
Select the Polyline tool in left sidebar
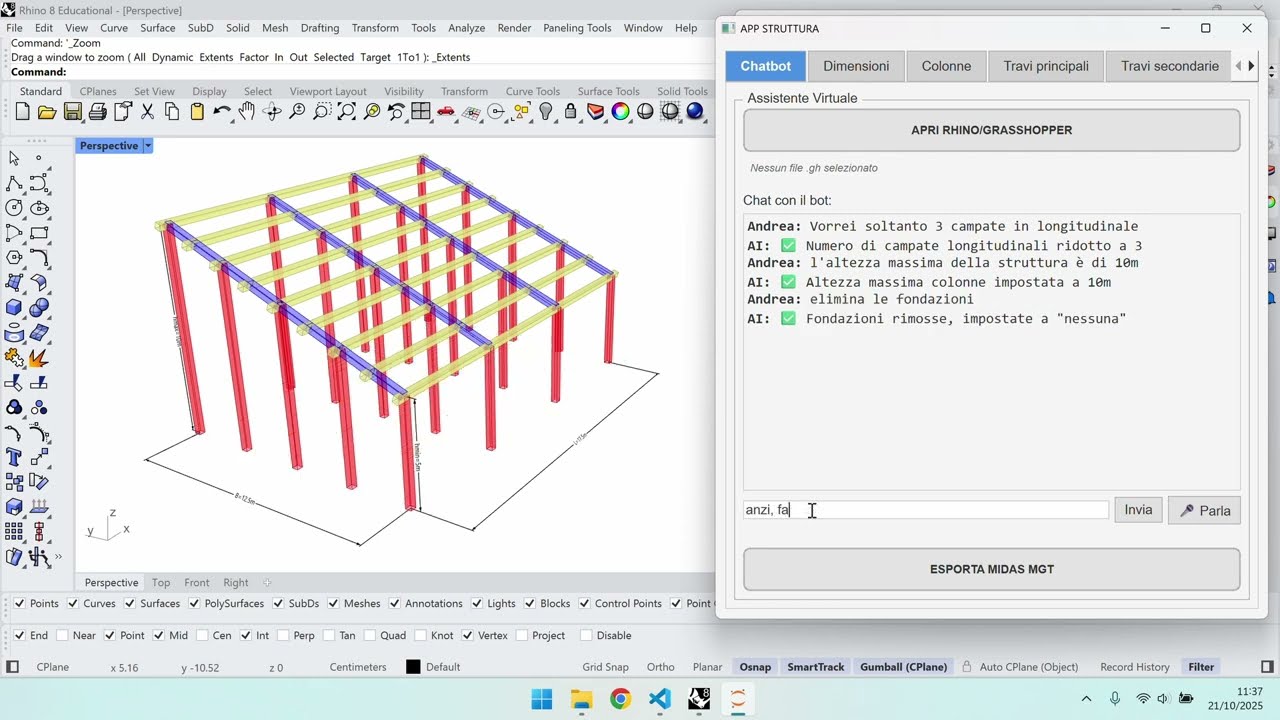pyautogui.click(x=14, y=183)
